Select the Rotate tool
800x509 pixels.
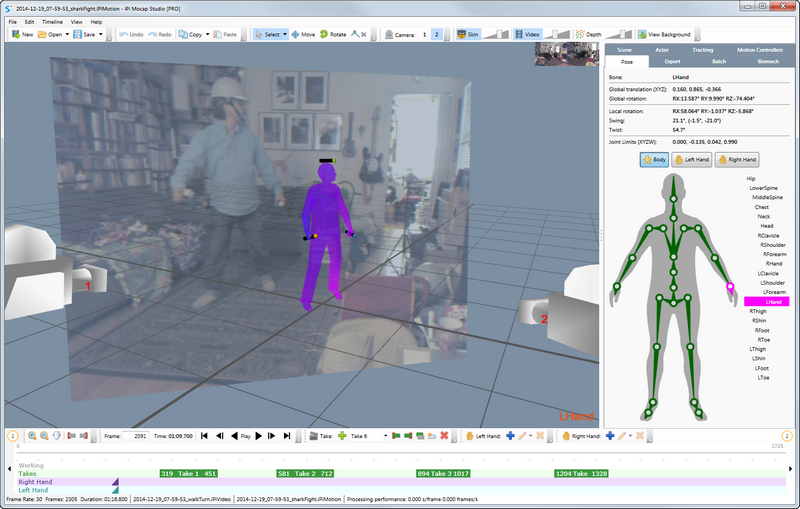pyautogui.click(x=333, y=34)
